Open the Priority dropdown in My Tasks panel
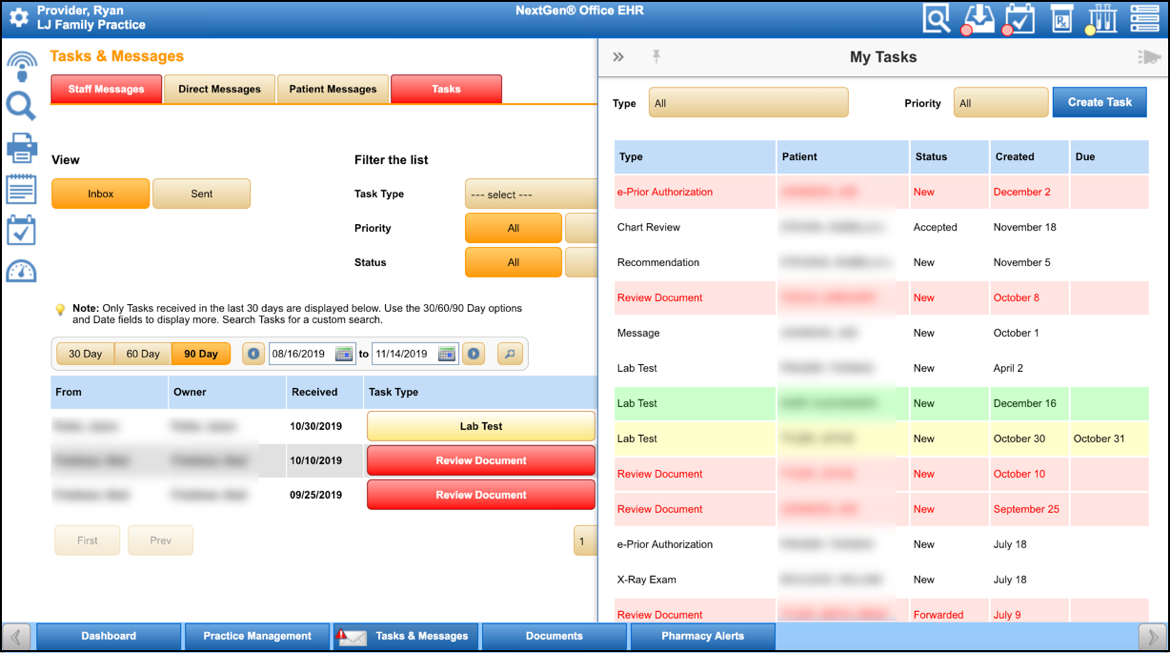 [1000, 101]
